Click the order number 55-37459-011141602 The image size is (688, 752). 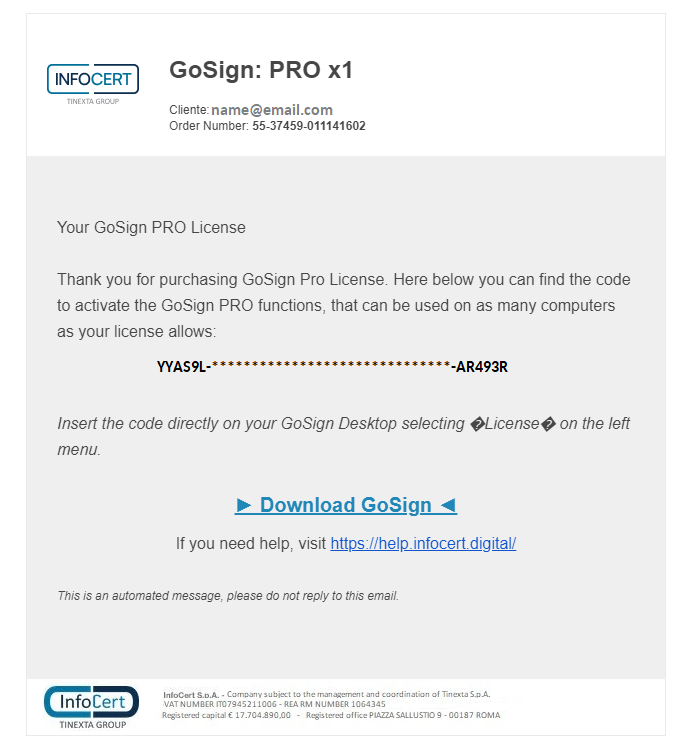(309, 126)
